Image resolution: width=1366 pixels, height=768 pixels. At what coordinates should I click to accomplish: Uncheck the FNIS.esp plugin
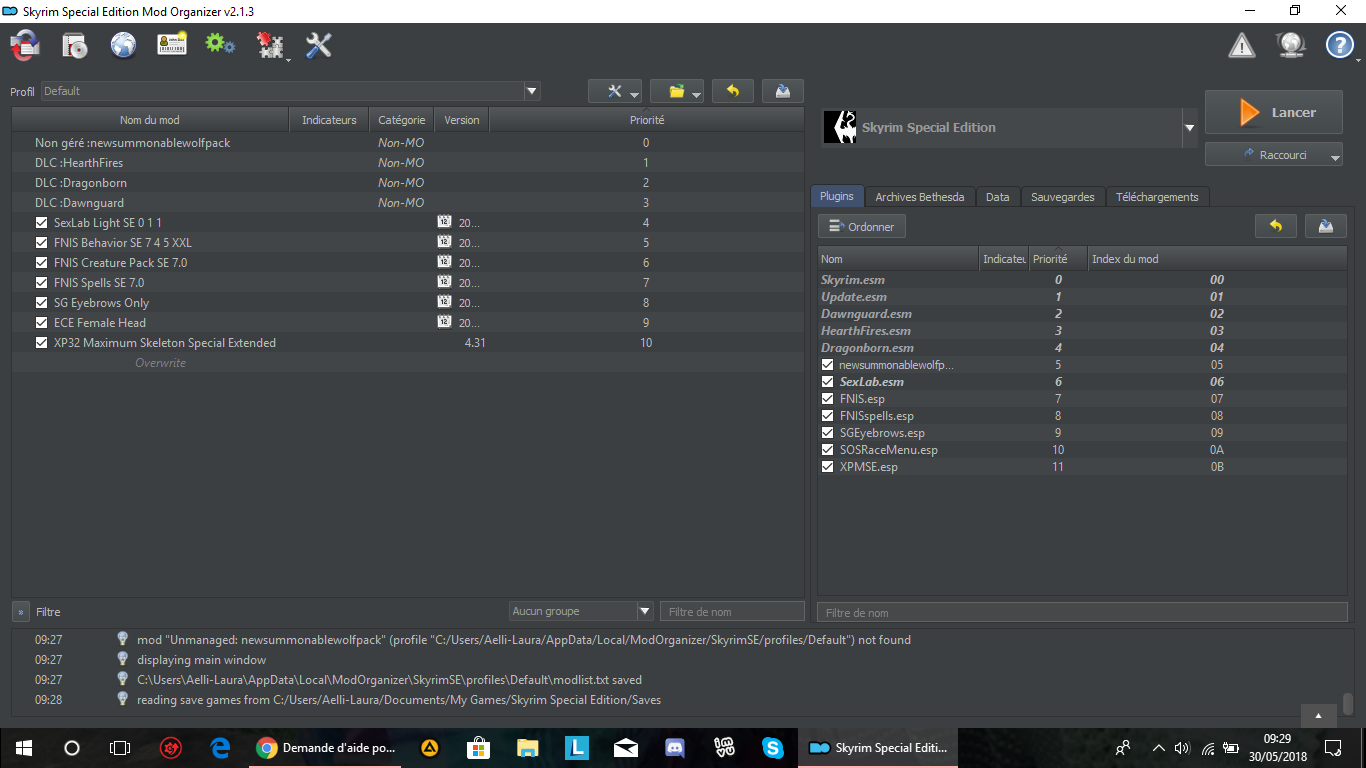[827, 399]
